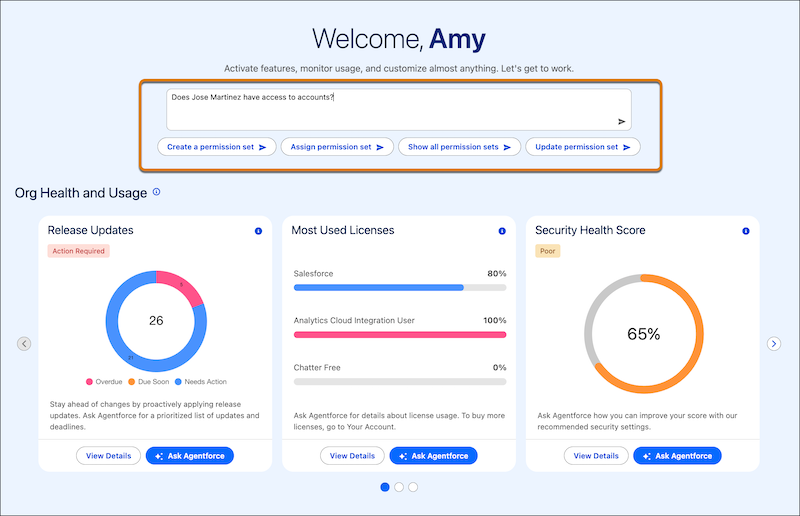Ask Agentforce about Release Updates
This screenshot has width=800, height=516.
(x=190, y=456)
